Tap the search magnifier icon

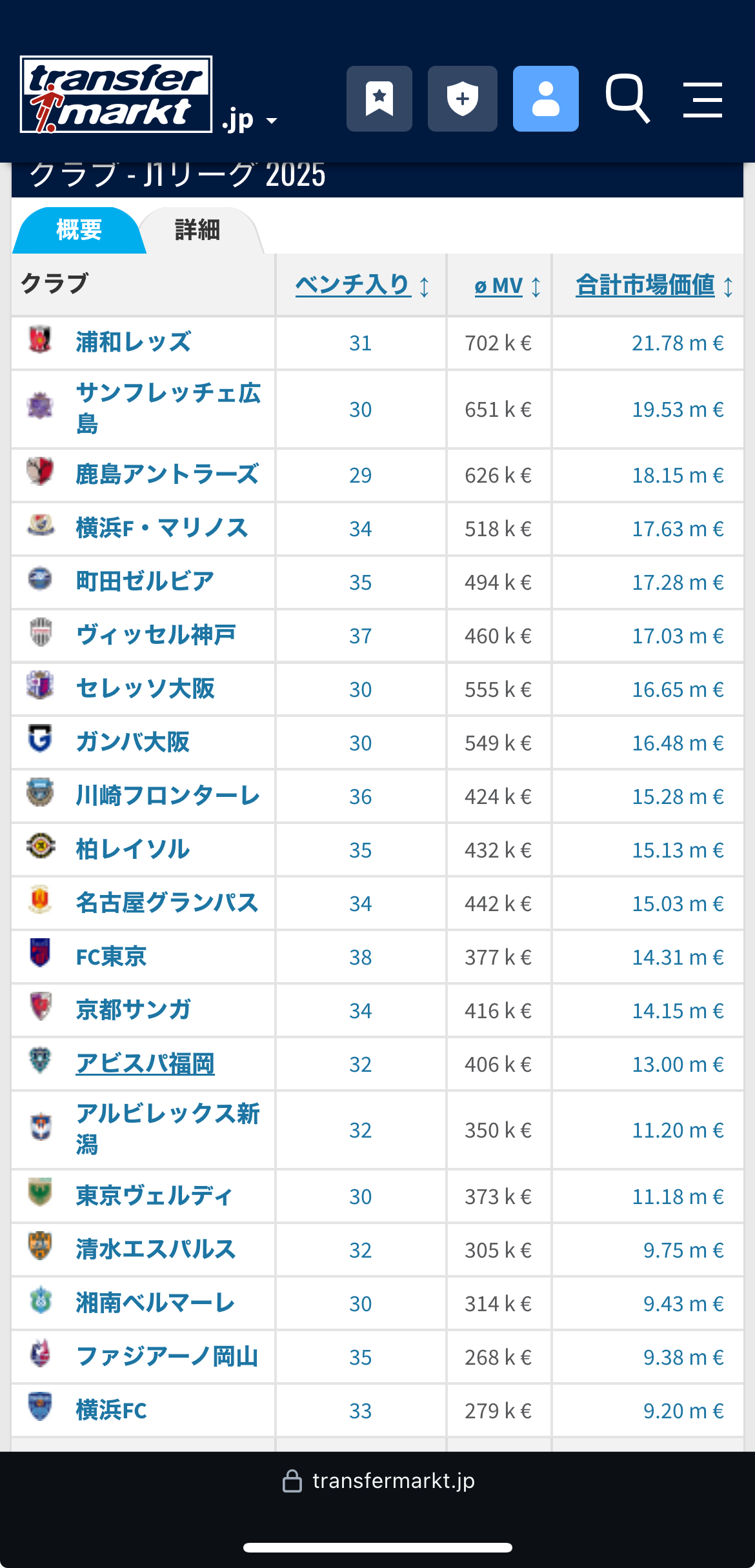point(627,99)
